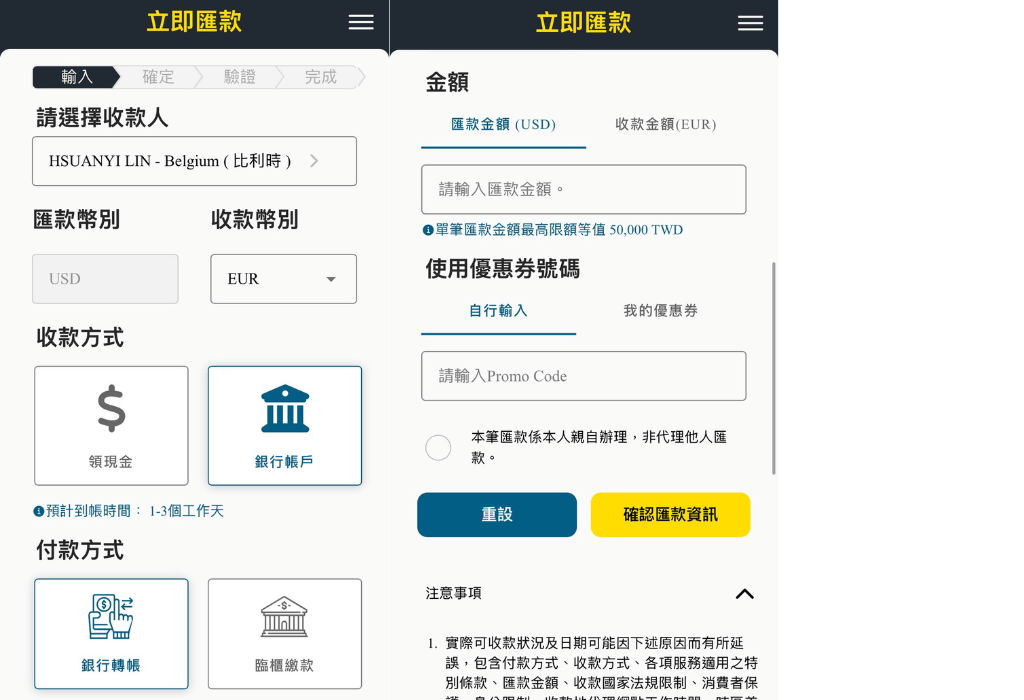Click the 預計到帳時間： 1-3個工作天 text

[x=135, y=511]
